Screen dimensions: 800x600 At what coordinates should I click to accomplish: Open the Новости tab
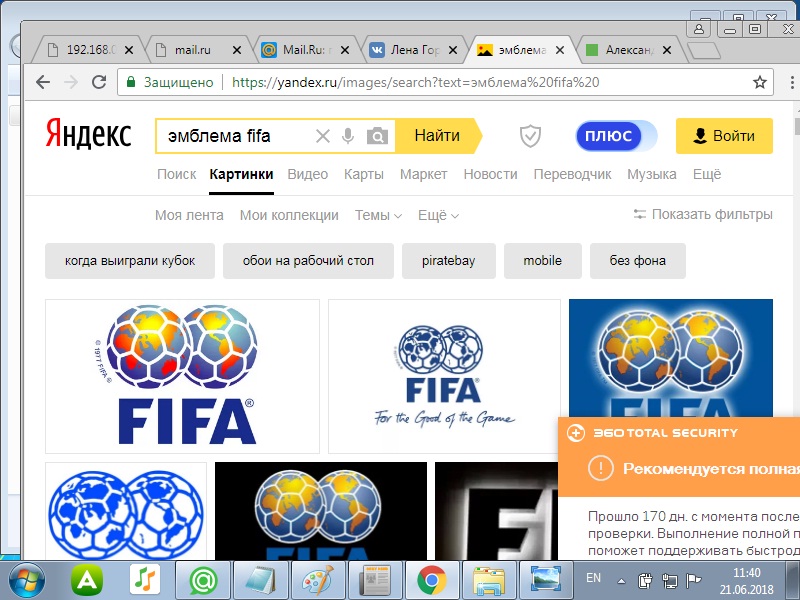coord(490,174)
